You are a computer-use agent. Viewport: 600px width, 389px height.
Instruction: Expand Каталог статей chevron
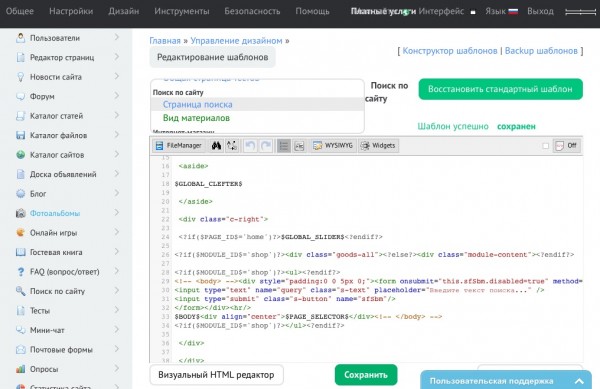[117, 115]
